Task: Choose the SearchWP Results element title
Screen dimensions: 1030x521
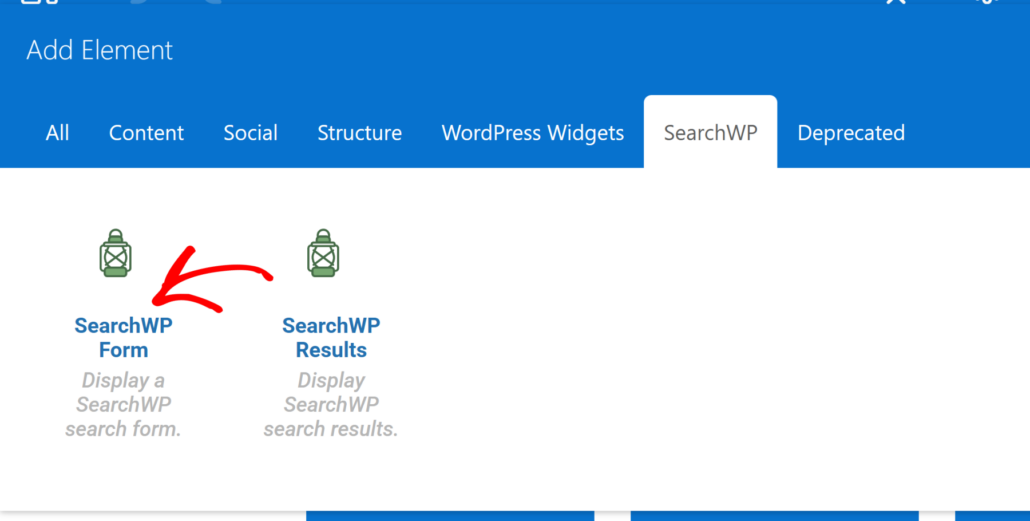Action: point(331,338)
